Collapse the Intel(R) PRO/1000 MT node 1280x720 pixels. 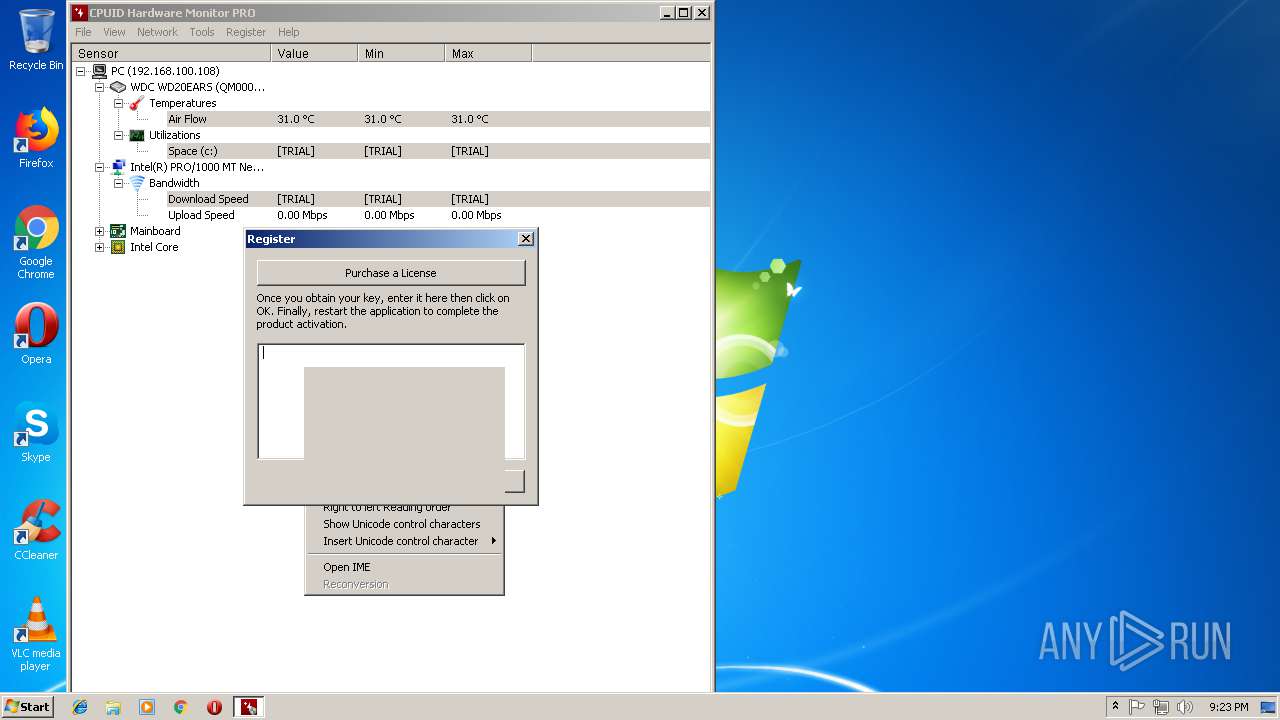tap(100, 167)
